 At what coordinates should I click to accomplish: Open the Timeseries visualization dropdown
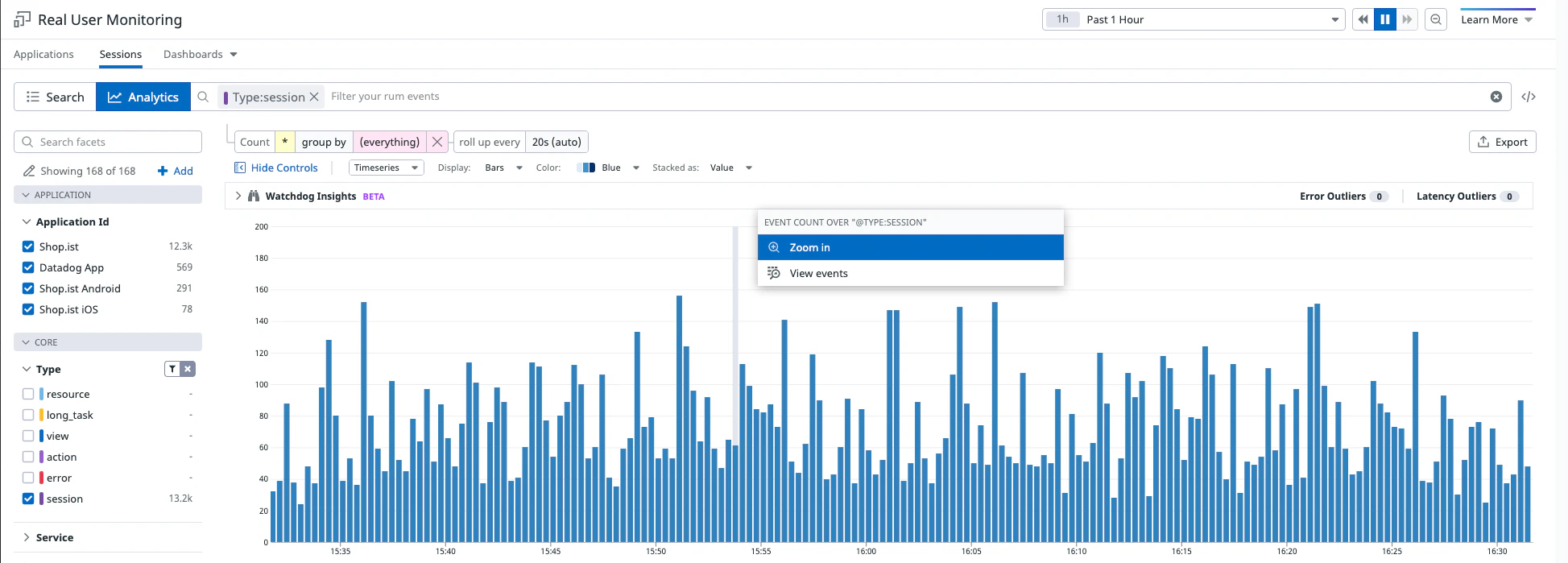click(387, 168)
